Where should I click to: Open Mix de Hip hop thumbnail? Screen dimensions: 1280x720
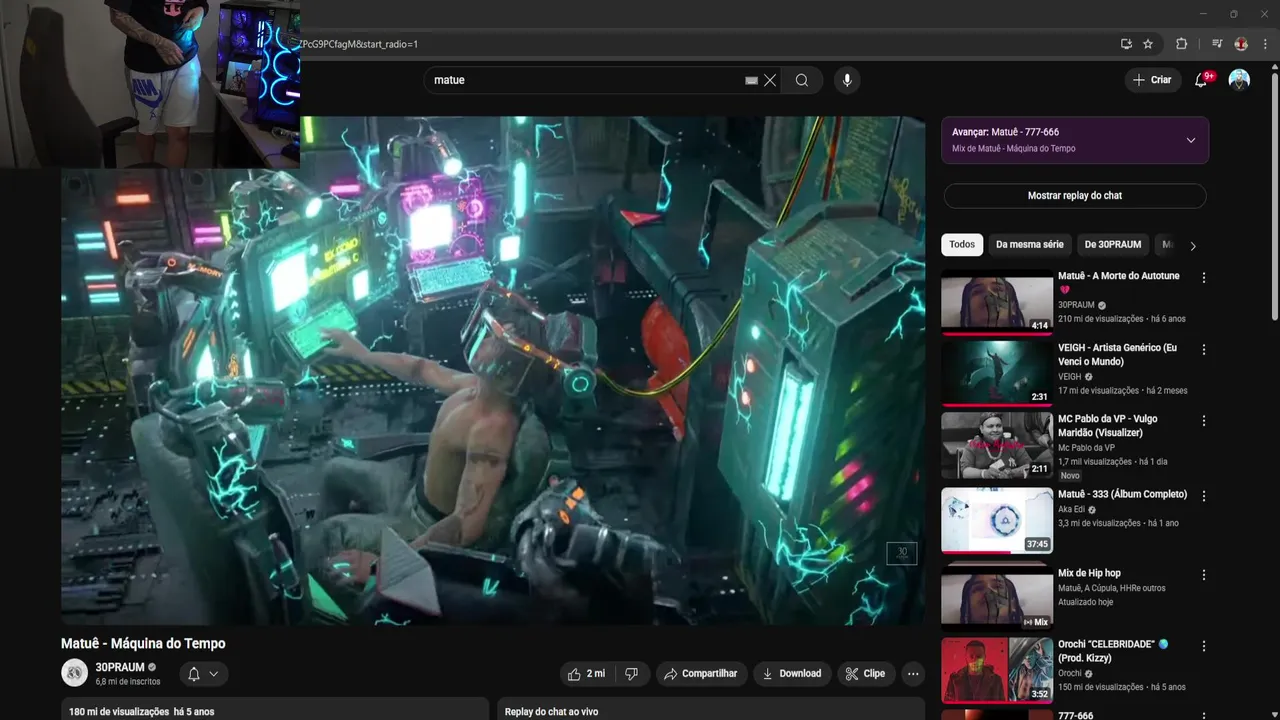tap(997, 597)
